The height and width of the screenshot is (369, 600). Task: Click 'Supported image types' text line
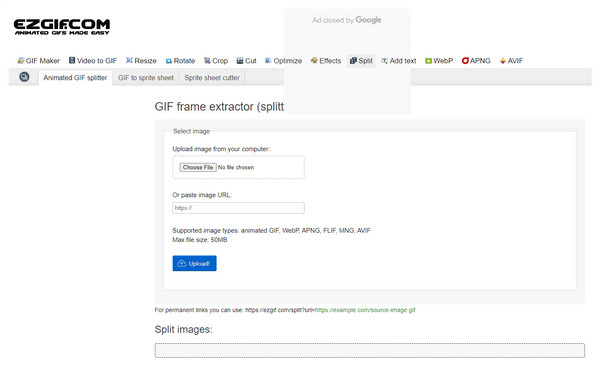tap(271, 230)
